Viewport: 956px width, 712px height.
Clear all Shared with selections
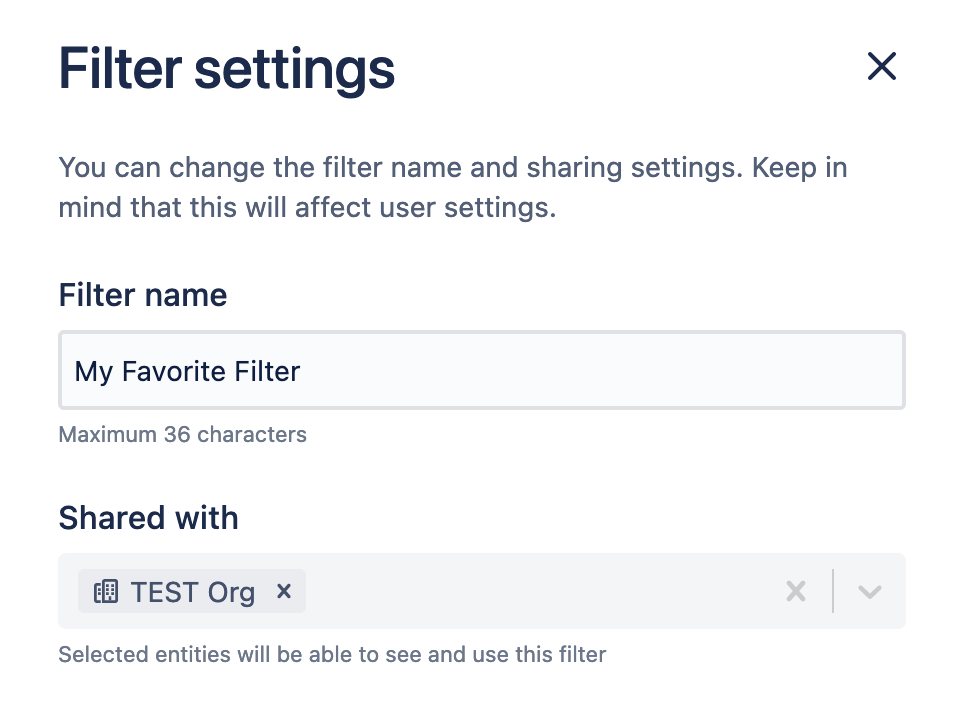click(795, 591)
